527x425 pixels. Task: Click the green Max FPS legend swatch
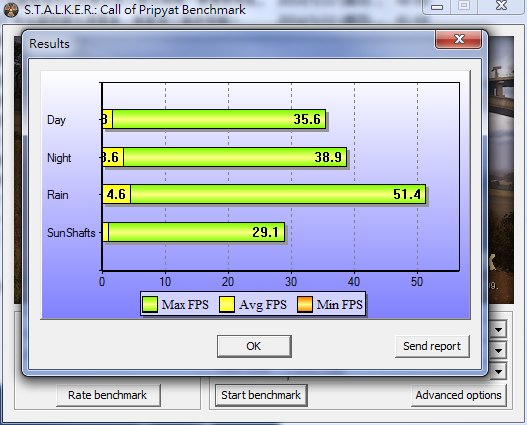coord(150,304)
